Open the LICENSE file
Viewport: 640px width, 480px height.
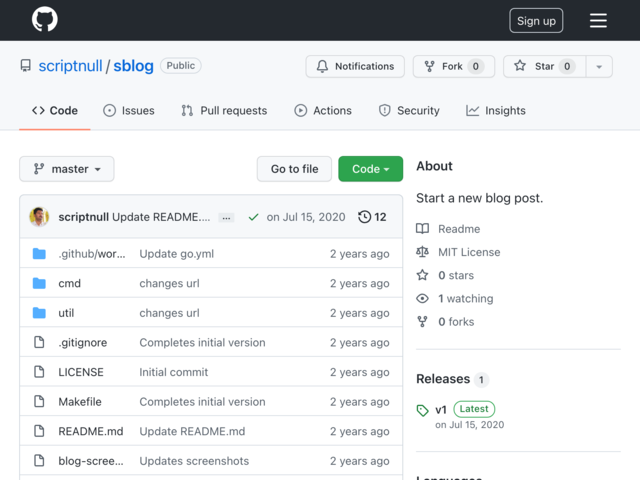pos(81,372)
